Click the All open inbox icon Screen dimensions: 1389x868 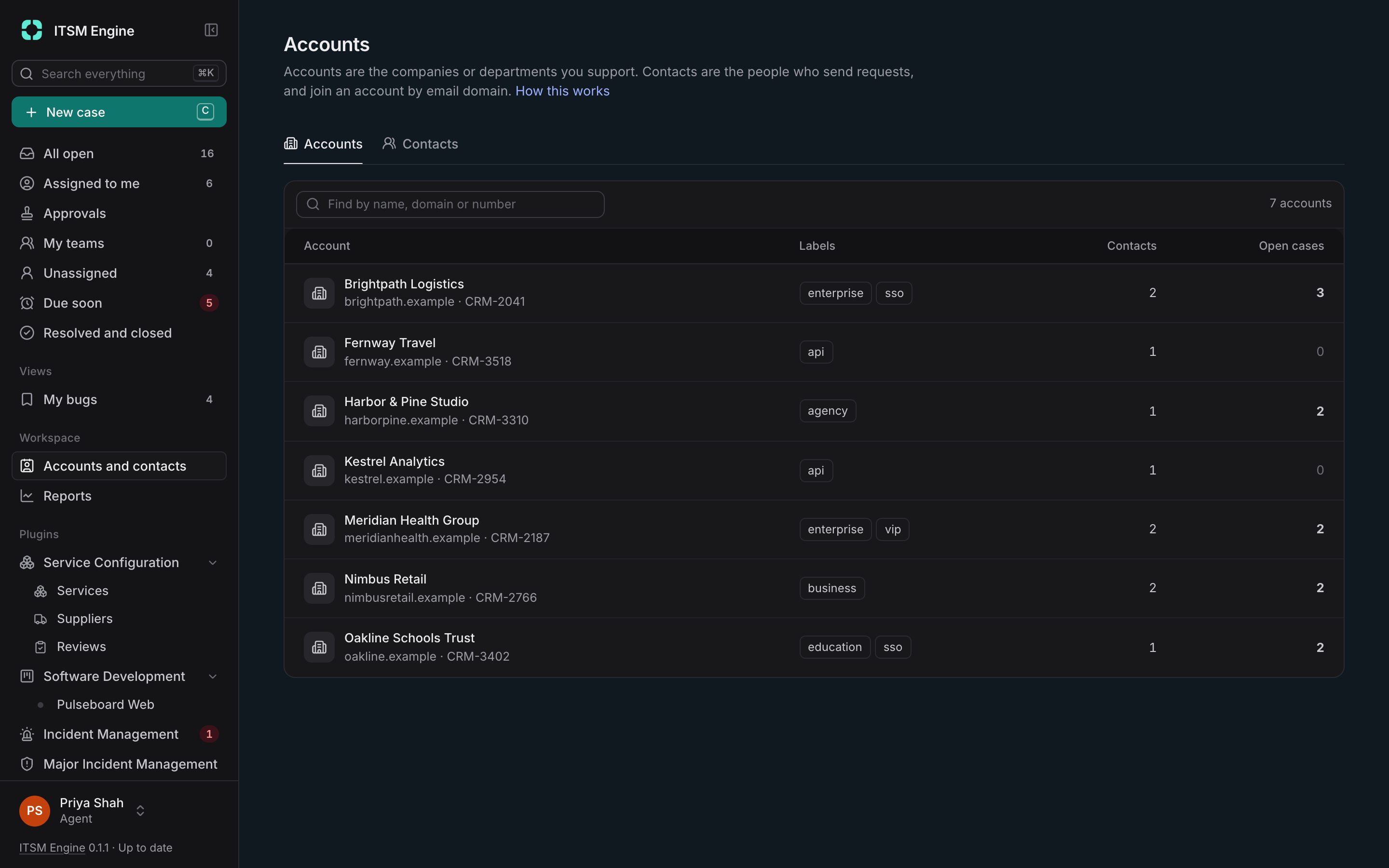tap(27, 153)
